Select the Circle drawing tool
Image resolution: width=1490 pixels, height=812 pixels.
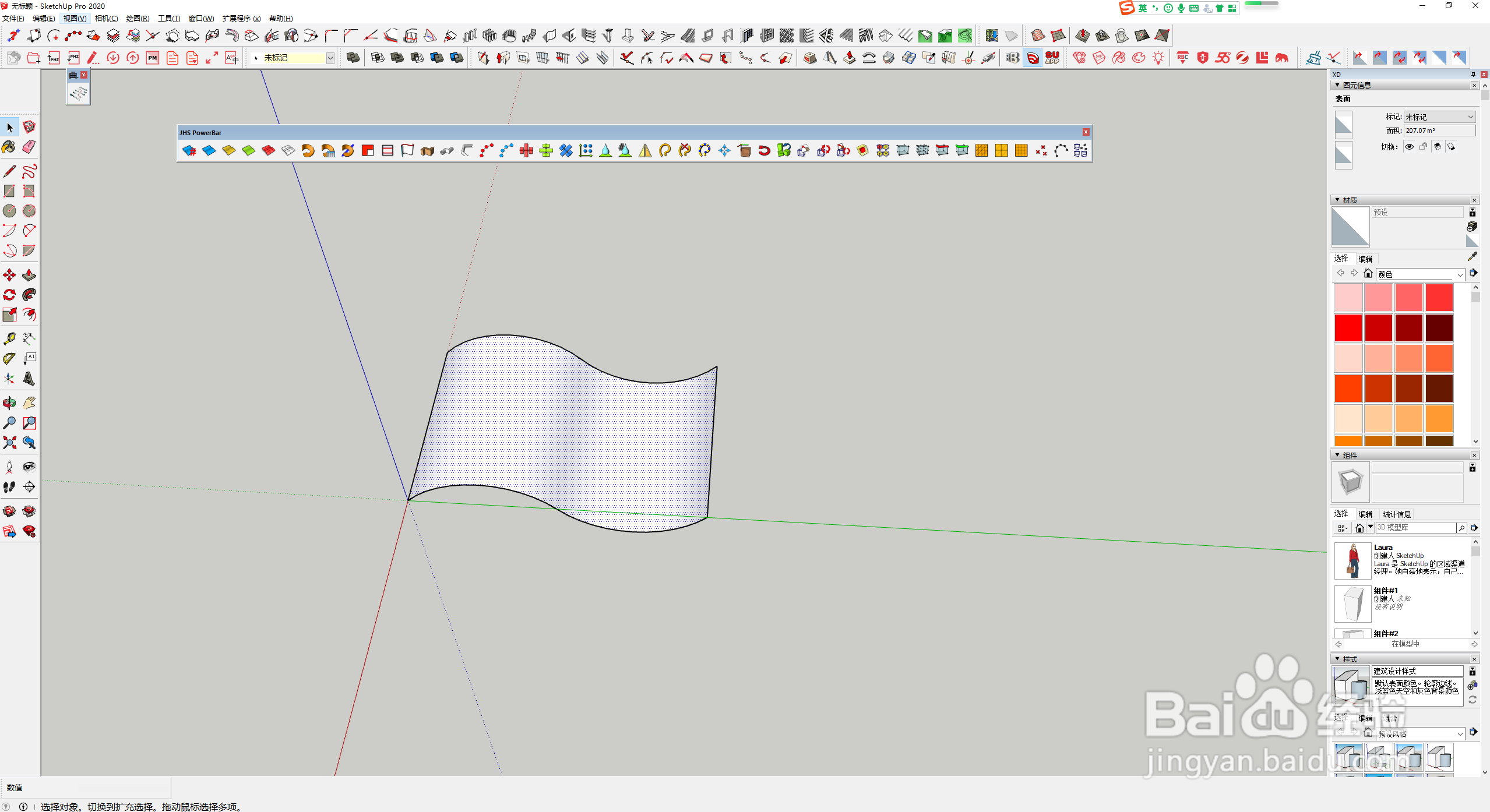tap(9, 211)
